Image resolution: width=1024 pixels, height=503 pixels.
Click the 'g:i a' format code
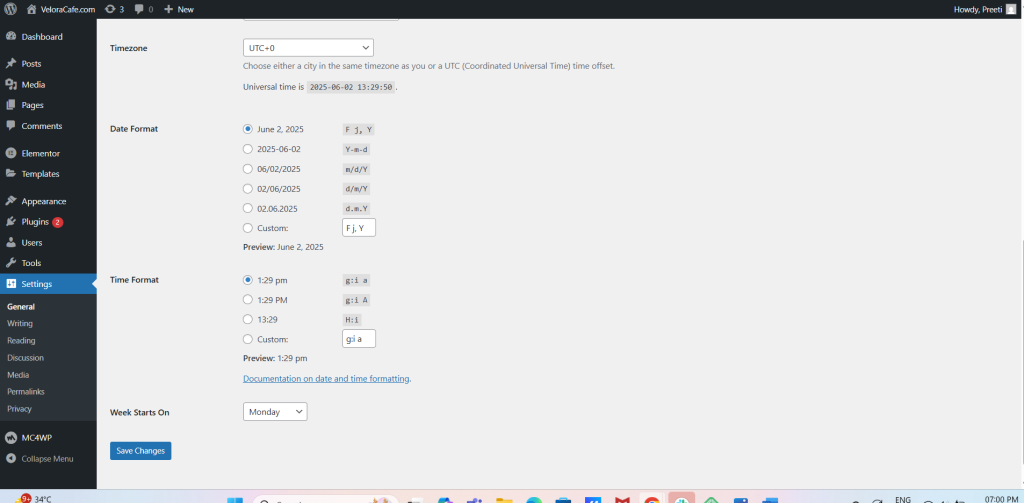pyautogui.click(x=357, y=280)
